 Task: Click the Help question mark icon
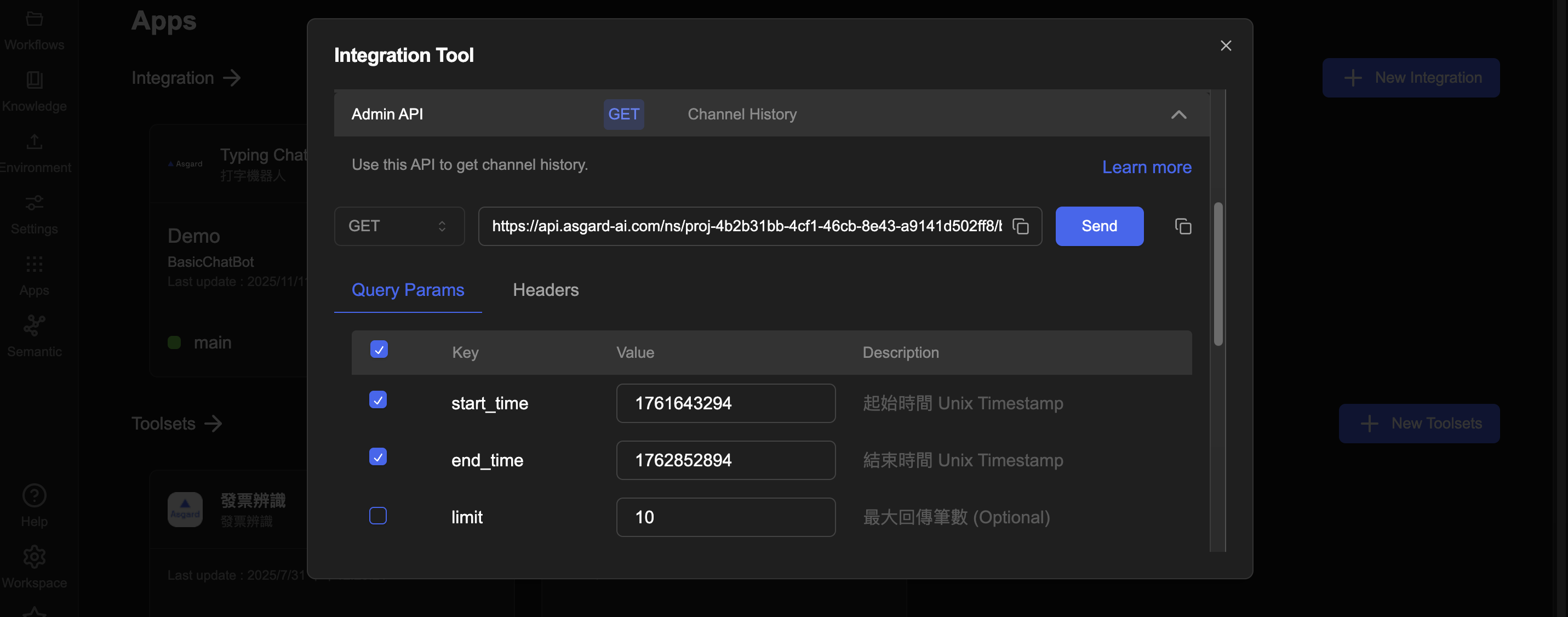[x=34, y=495]
